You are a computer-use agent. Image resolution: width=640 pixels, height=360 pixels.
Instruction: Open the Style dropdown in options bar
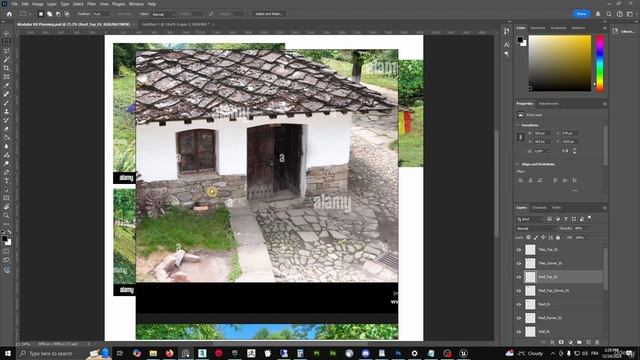(x=163, y=14)
